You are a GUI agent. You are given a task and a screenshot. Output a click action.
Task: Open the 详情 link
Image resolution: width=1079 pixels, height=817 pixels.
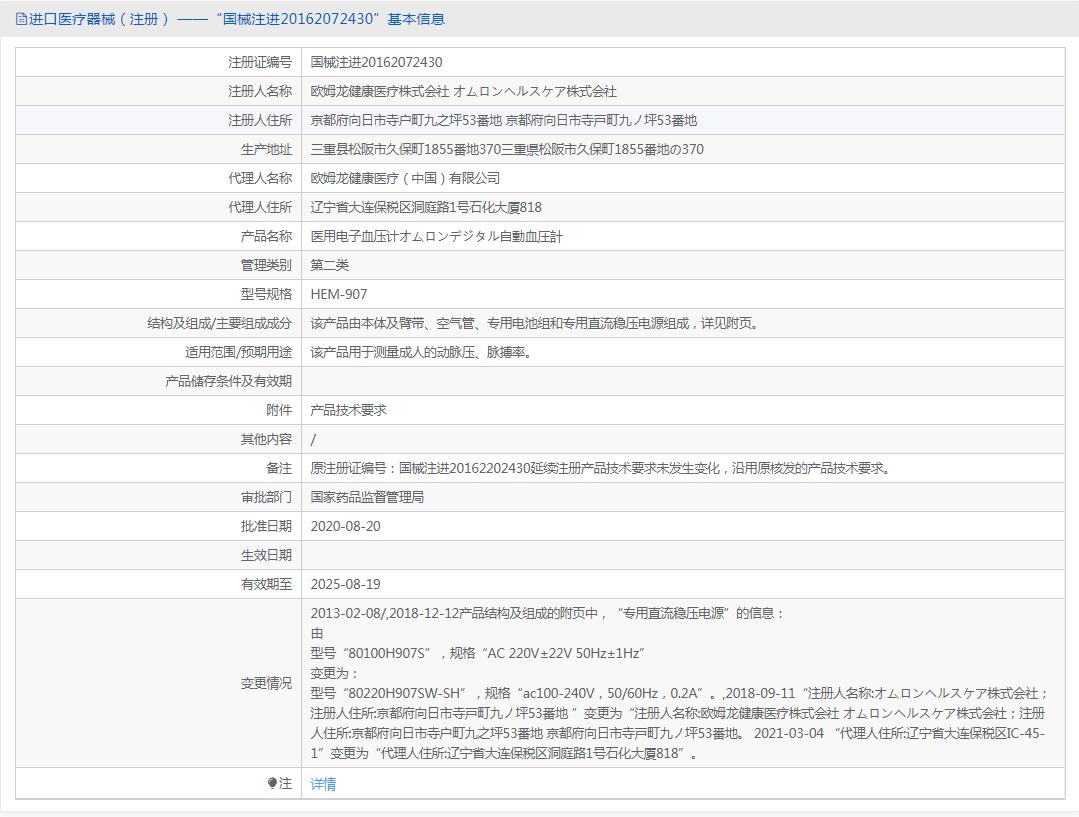(323, 783)
